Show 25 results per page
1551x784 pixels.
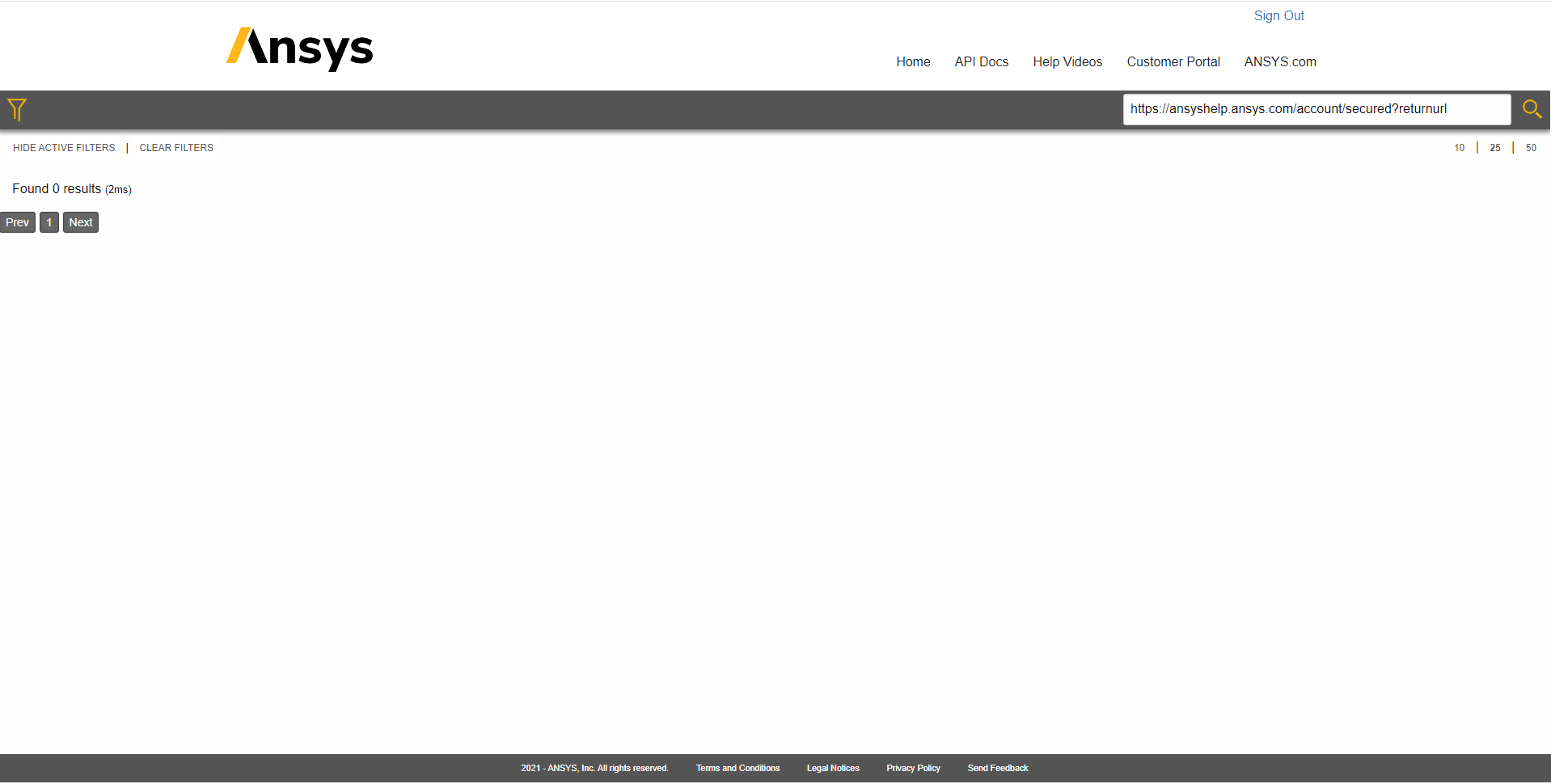pos(1494,148)
